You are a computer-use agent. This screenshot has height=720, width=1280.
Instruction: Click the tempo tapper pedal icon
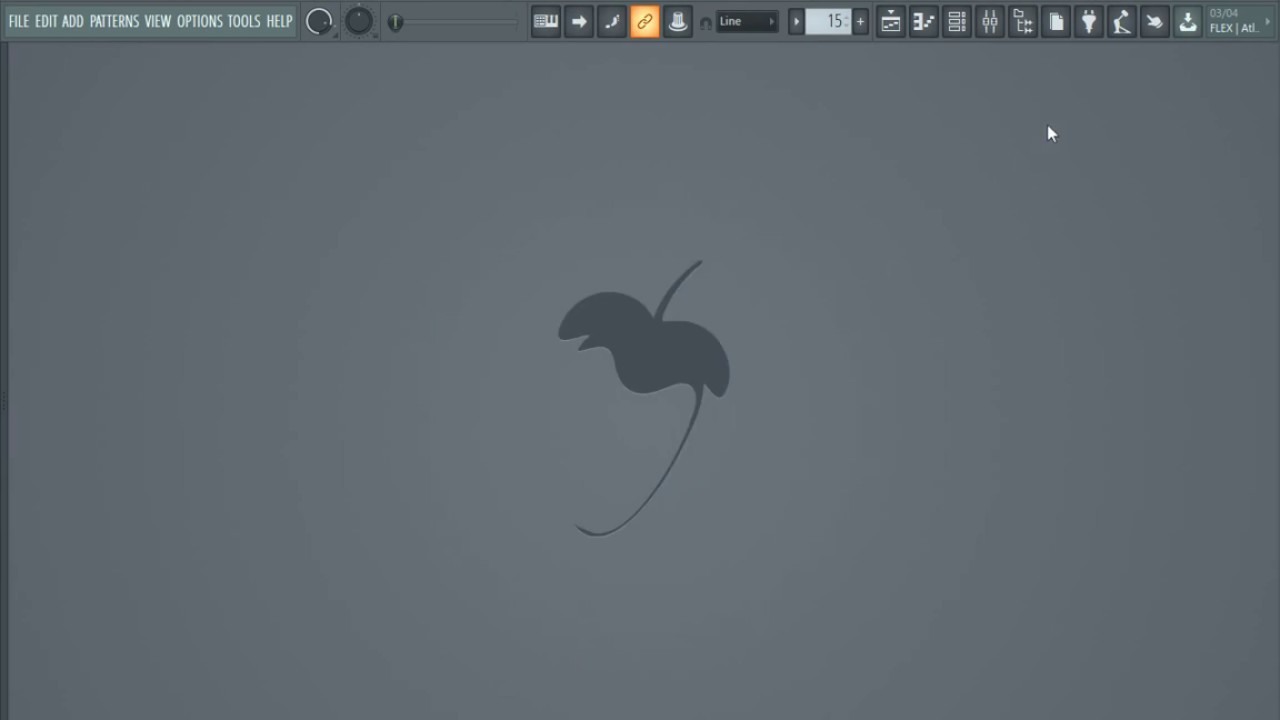tap(1122, 21)
